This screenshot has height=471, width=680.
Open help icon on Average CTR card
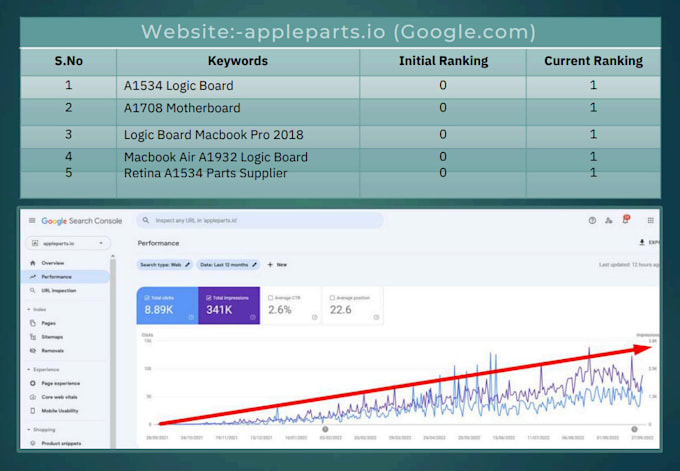tap(315, 317)
